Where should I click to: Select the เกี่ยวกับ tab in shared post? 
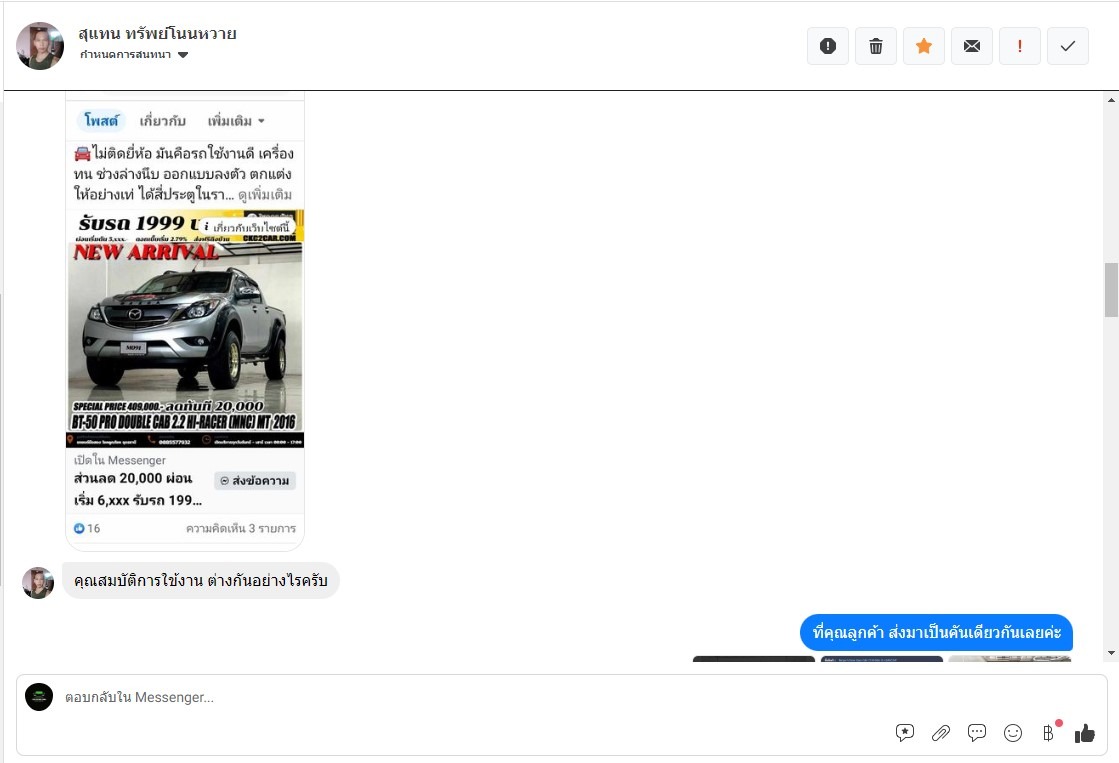click(x=163, y=121)
